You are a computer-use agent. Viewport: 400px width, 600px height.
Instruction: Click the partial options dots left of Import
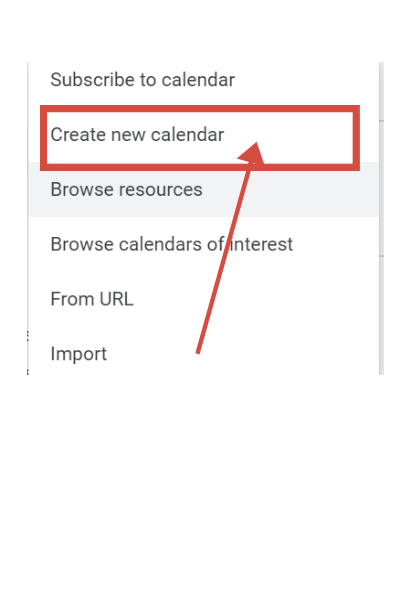(x=28, y=336)
